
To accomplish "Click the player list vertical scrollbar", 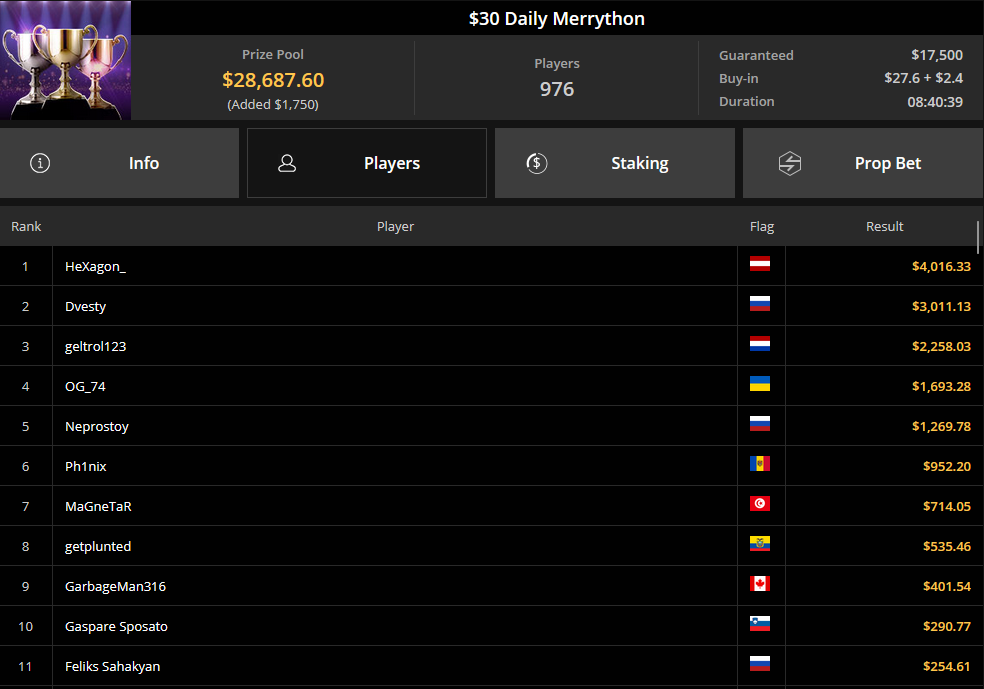I will [978, 237].
